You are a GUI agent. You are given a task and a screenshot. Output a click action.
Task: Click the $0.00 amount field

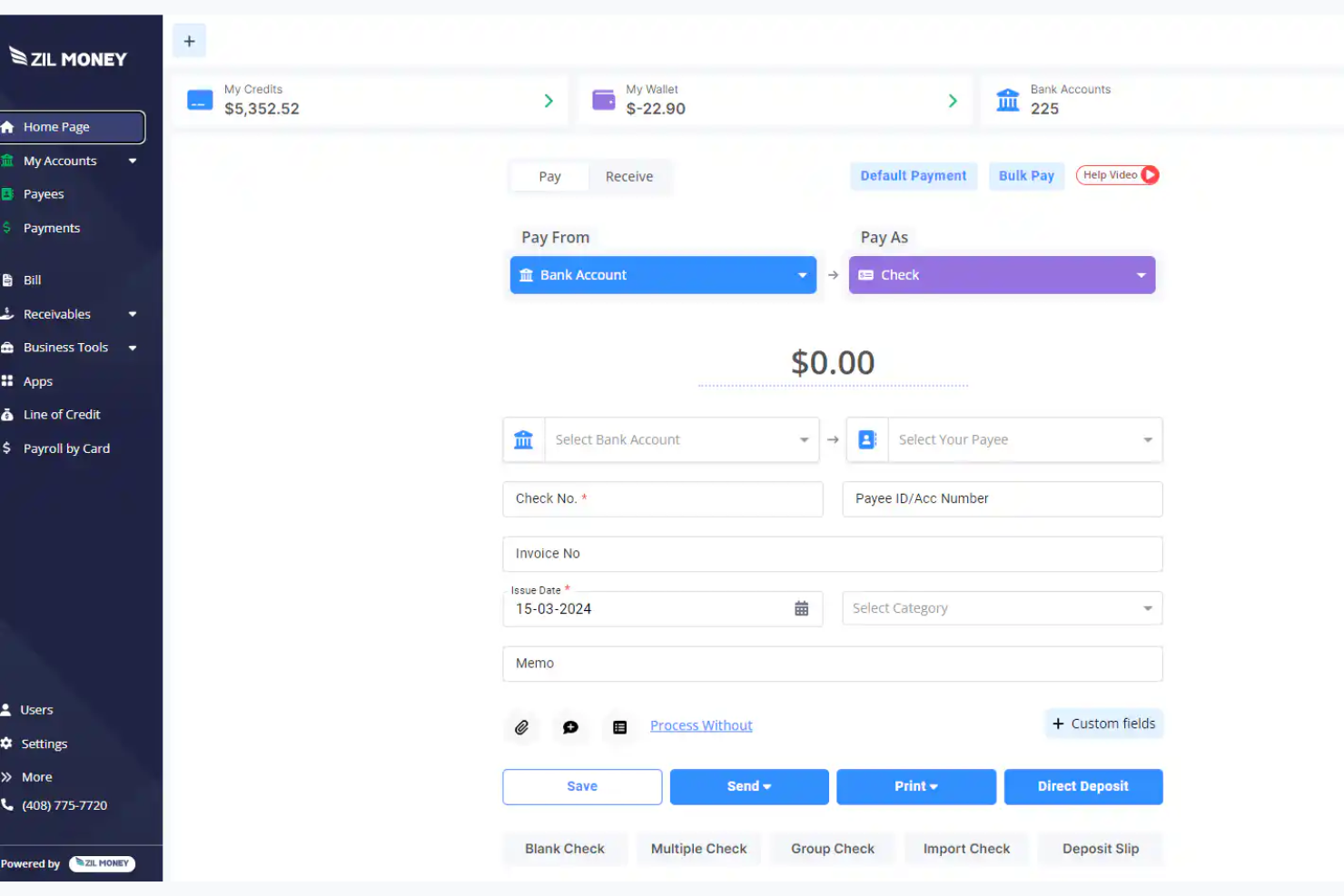pos(833,363)
